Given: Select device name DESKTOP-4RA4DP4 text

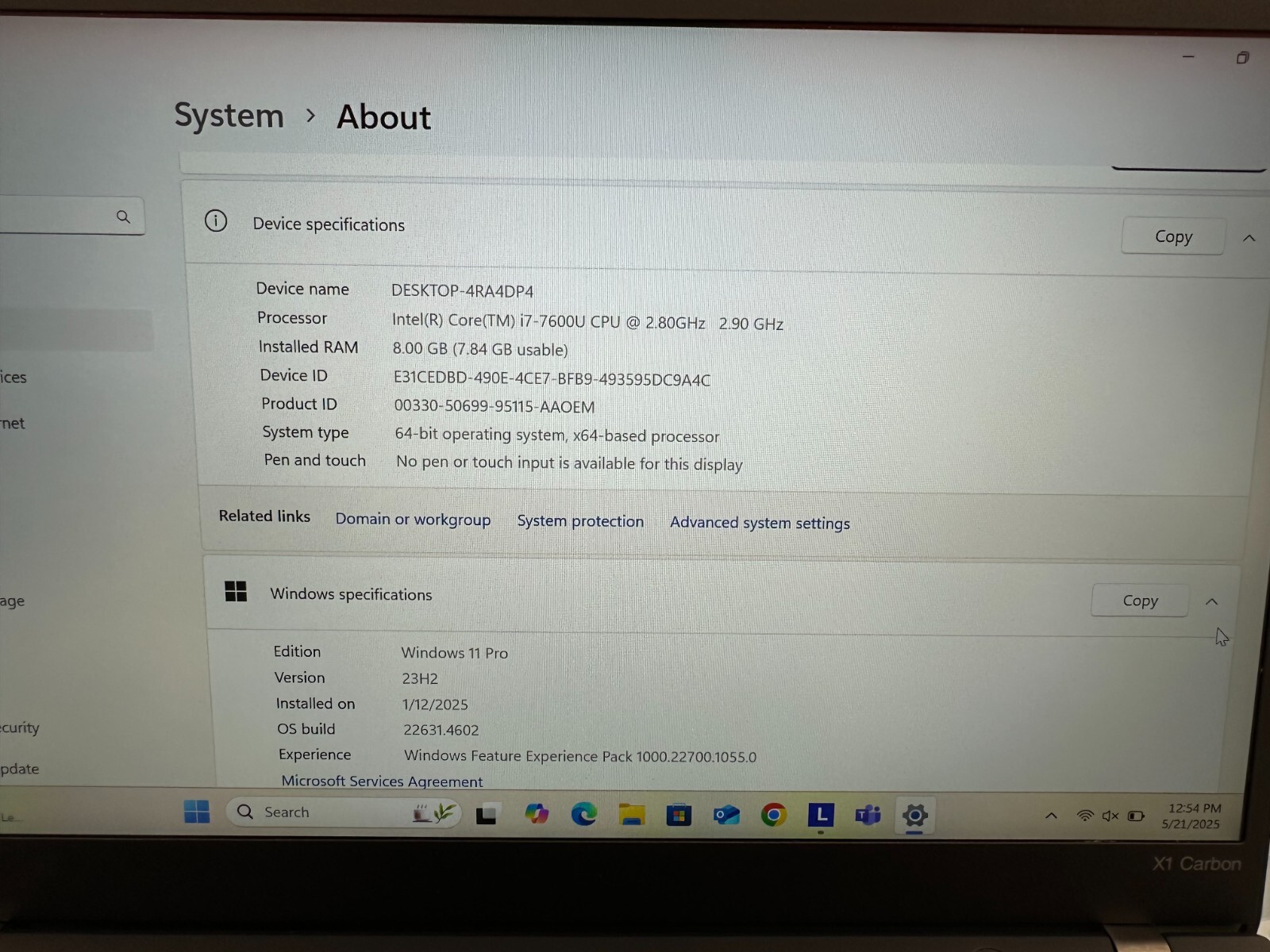Looking at the screenshot, I should tap(462, 290).
